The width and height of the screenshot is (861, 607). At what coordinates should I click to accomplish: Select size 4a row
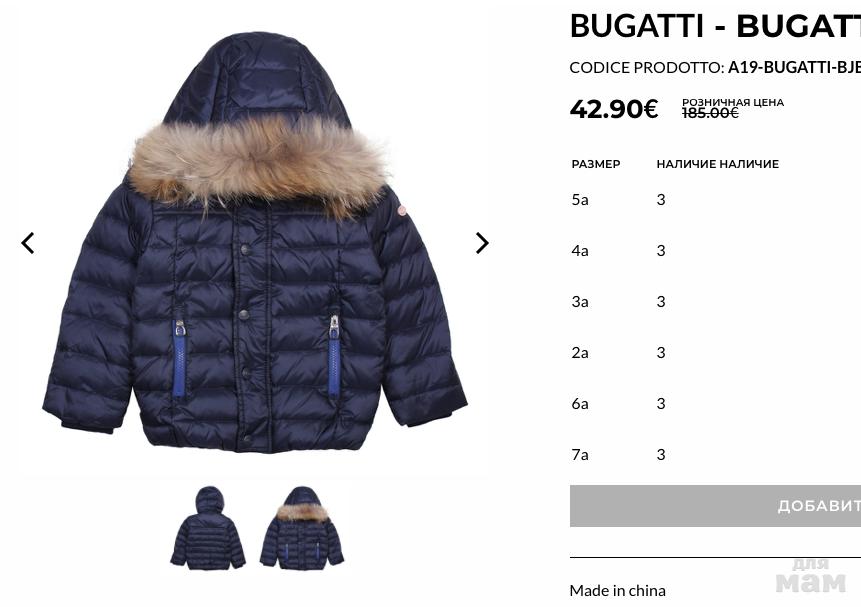click(715, 250)
